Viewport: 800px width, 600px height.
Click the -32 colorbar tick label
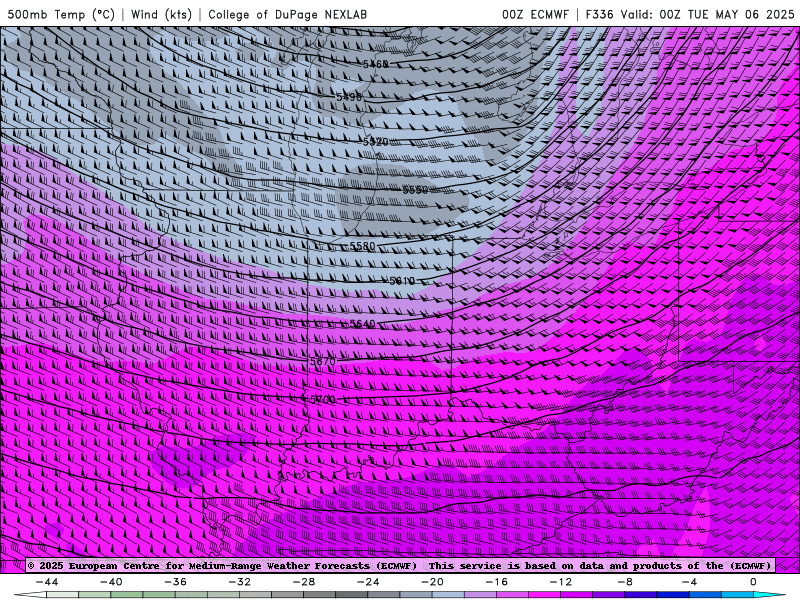pyautogui.click(x=240, y=582)
